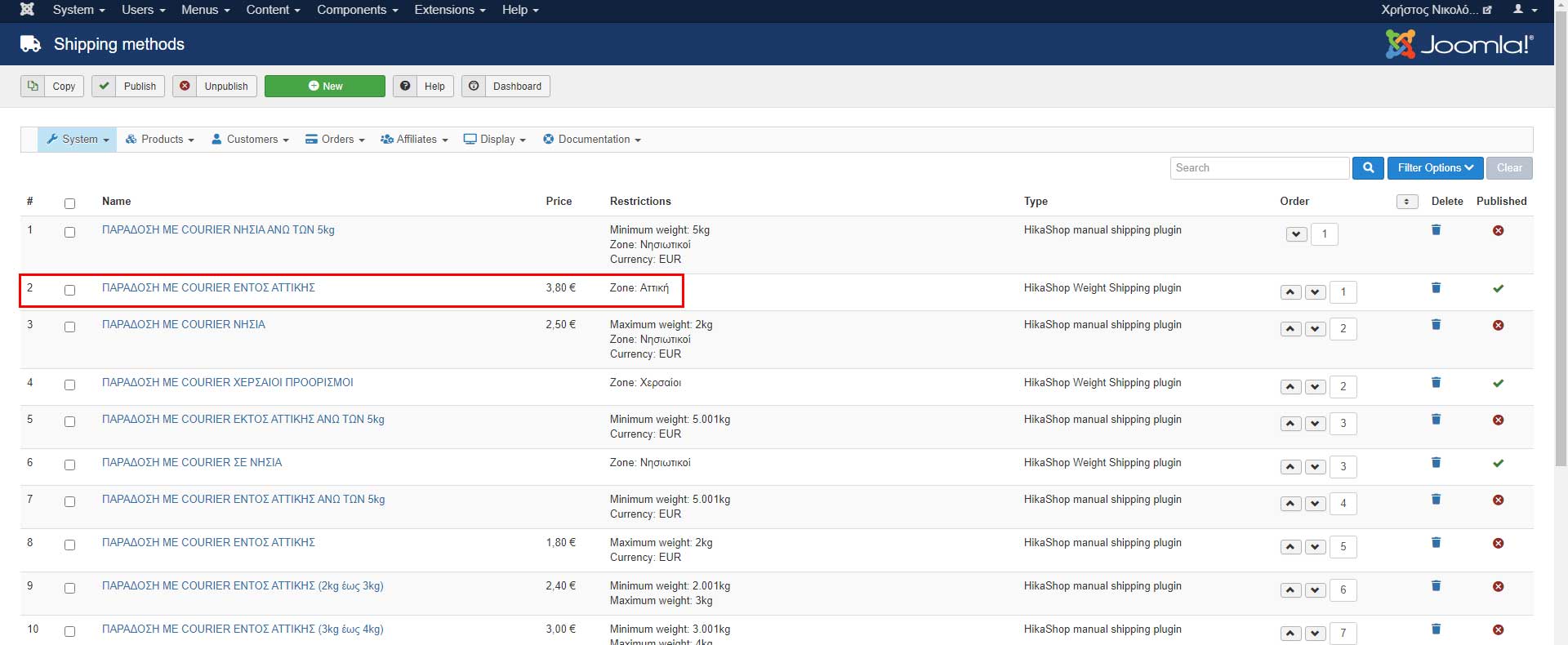
Task: Open the Extensions menu
Action: pos(449,10)
